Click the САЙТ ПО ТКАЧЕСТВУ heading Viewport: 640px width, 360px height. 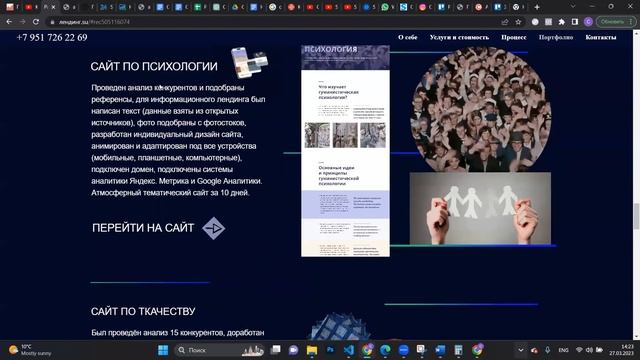[143, 311]
